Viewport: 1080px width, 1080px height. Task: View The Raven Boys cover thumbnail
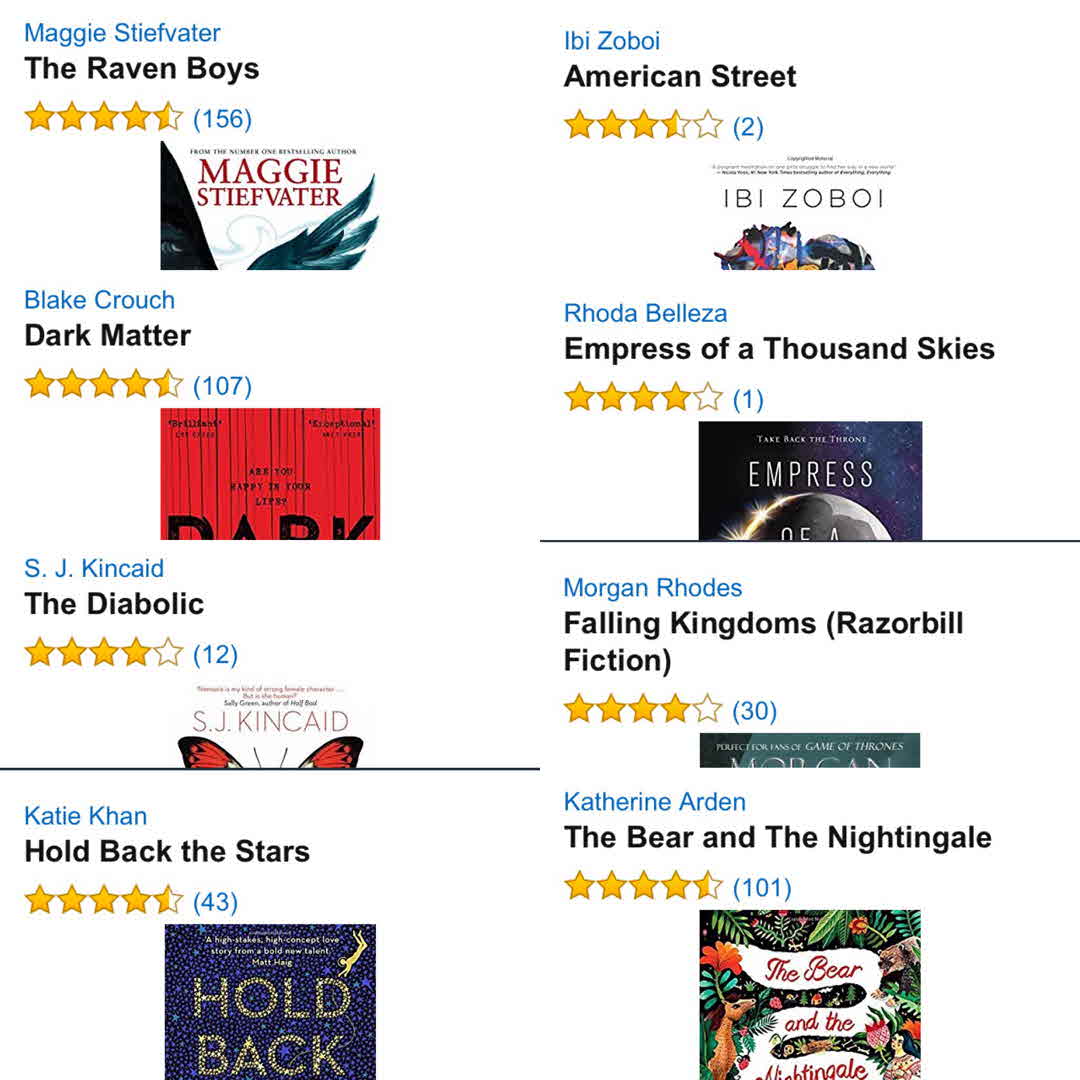tap(270, 206)
